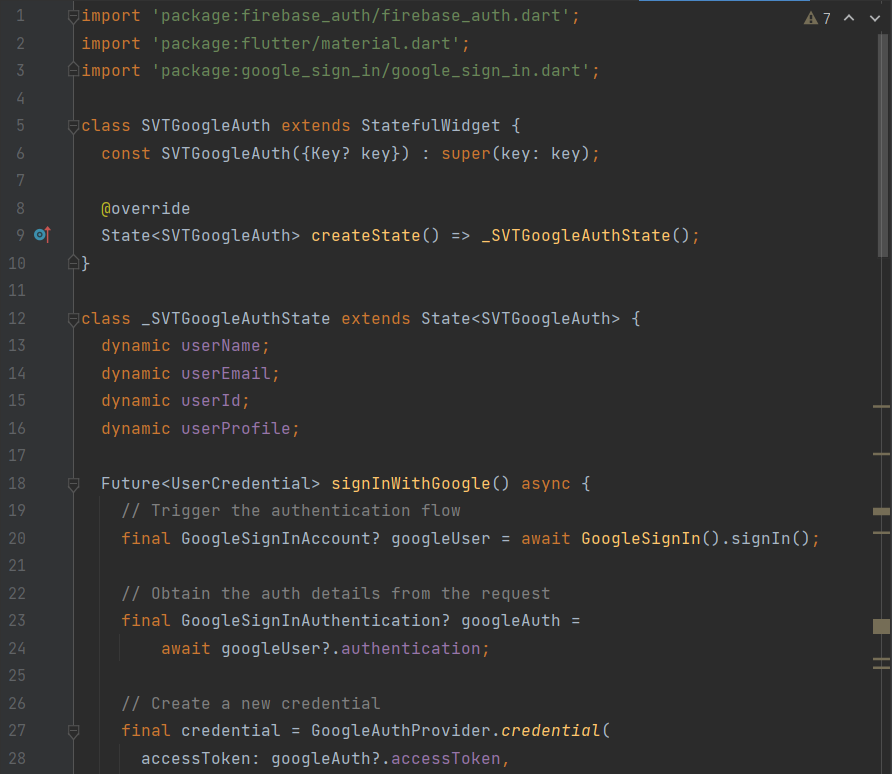This screenshot has width=892, height=774.
Task: Click the closing fold marker of the SVTGoogleAuth class
Action: coord(73,263)
